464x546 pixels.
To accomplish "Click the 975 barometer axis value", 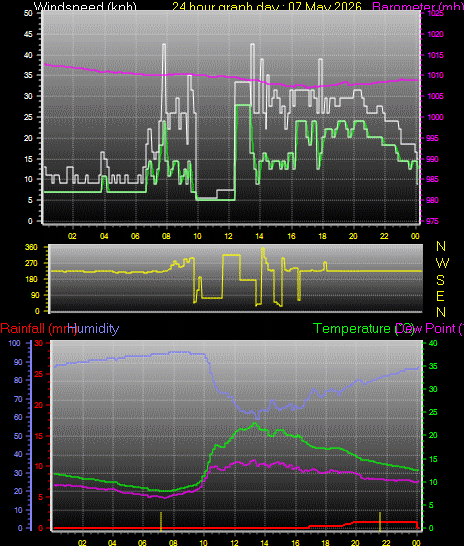I will (433, 221).
